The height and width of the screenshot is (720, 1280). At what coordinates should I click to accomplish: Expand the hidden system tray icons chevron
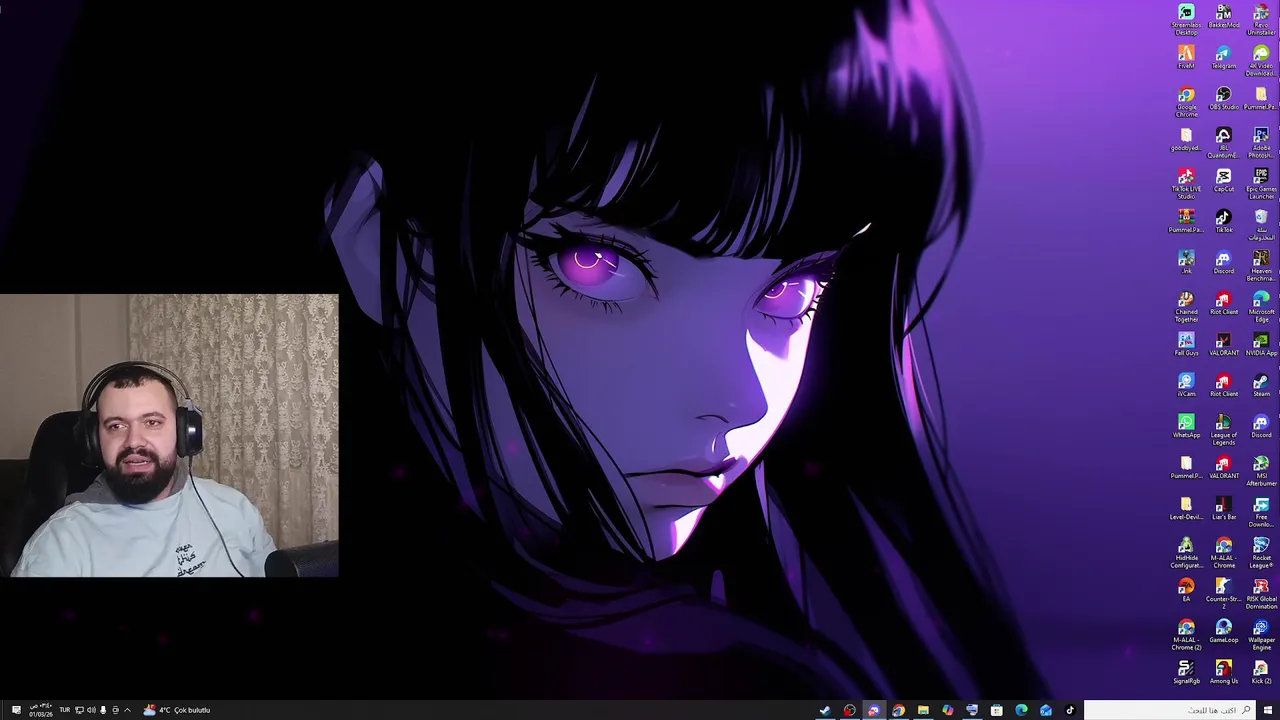coord(127,710)
